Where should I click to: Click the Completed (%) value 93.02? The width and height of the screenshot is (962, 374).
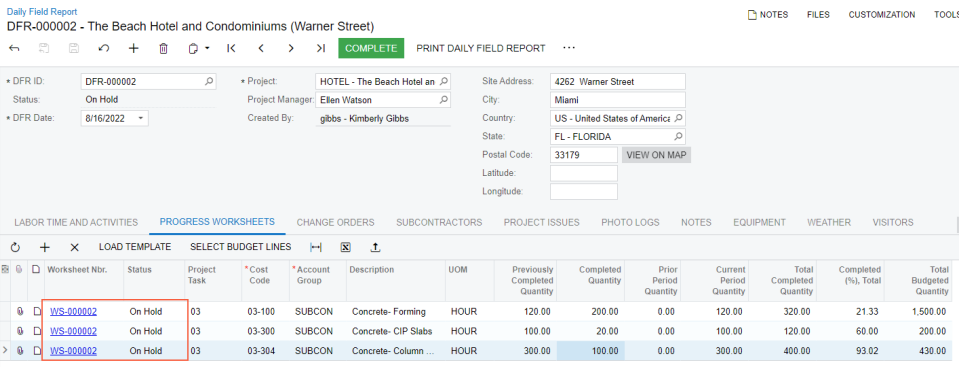868,351
